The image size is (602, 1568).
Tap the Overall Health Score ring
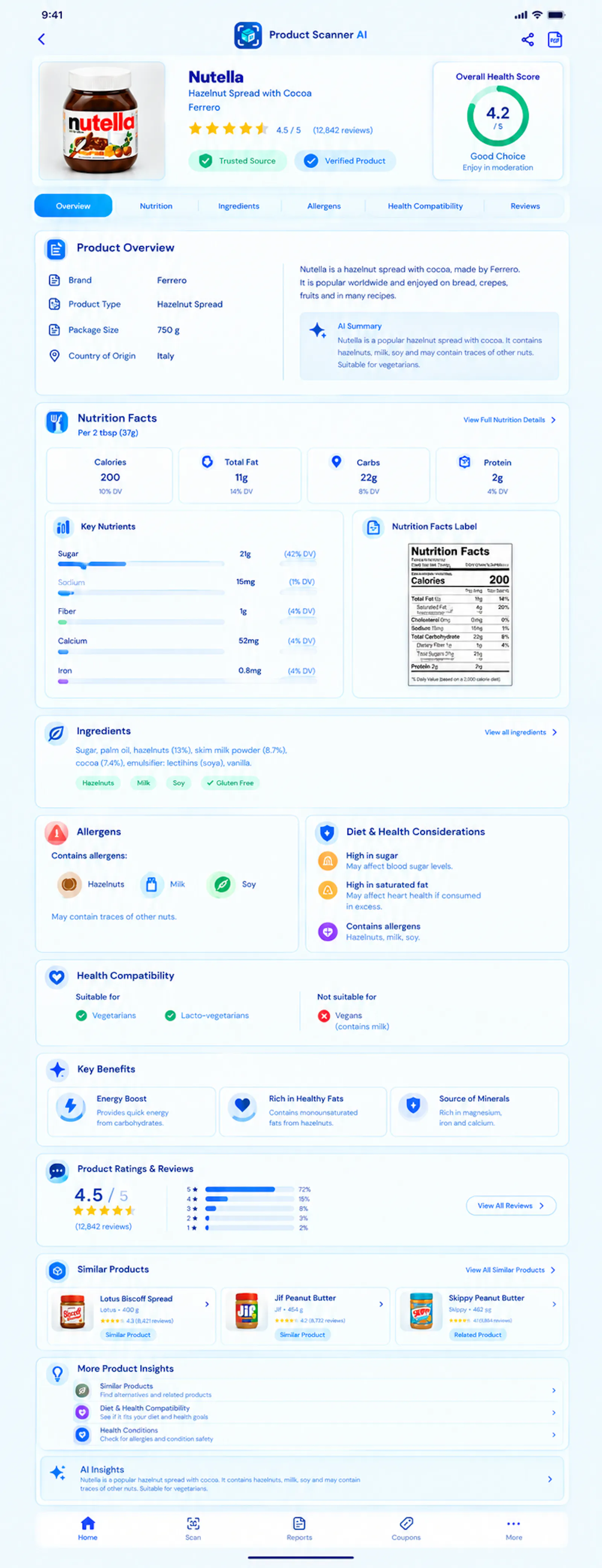[497, 115]
